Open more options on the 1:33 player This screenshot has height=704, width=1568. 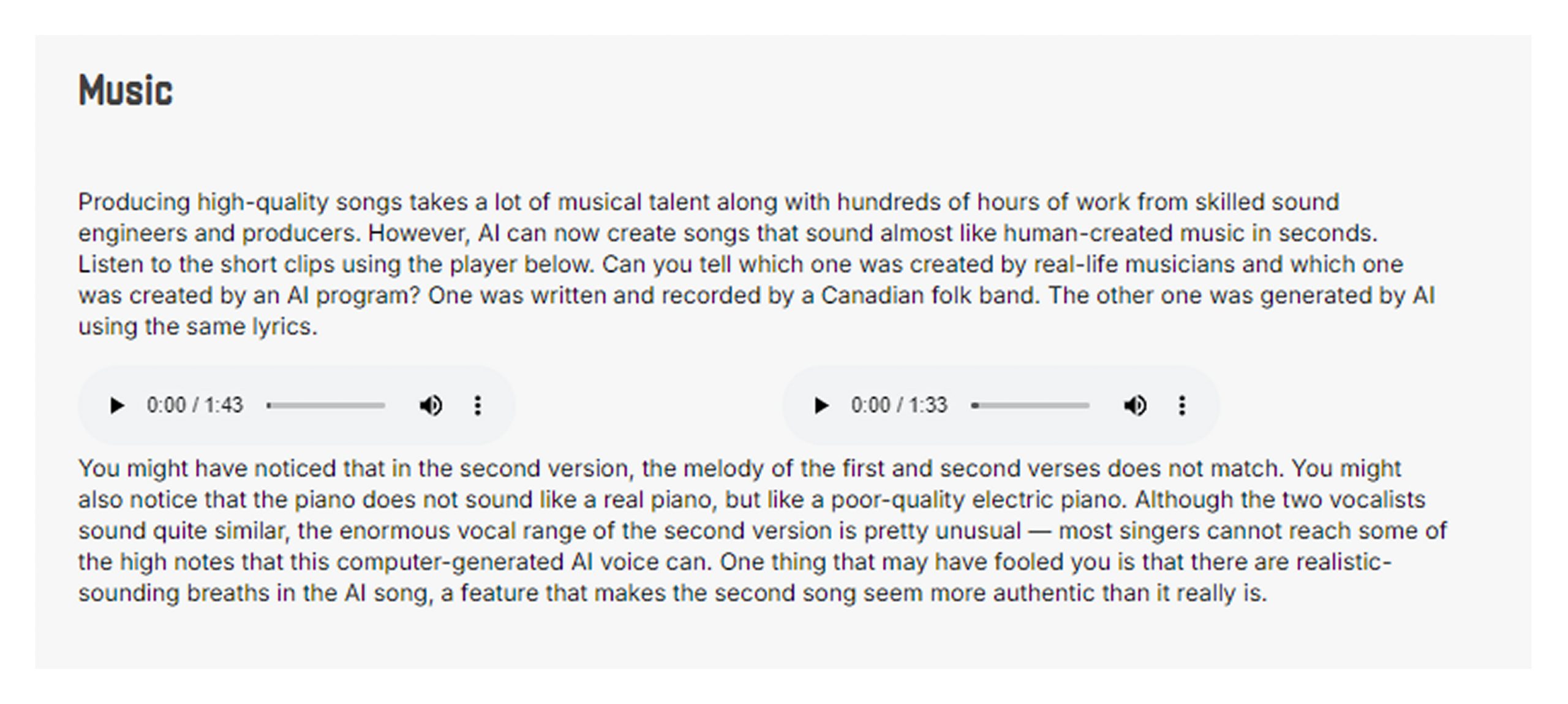(x=1182, y=405)
